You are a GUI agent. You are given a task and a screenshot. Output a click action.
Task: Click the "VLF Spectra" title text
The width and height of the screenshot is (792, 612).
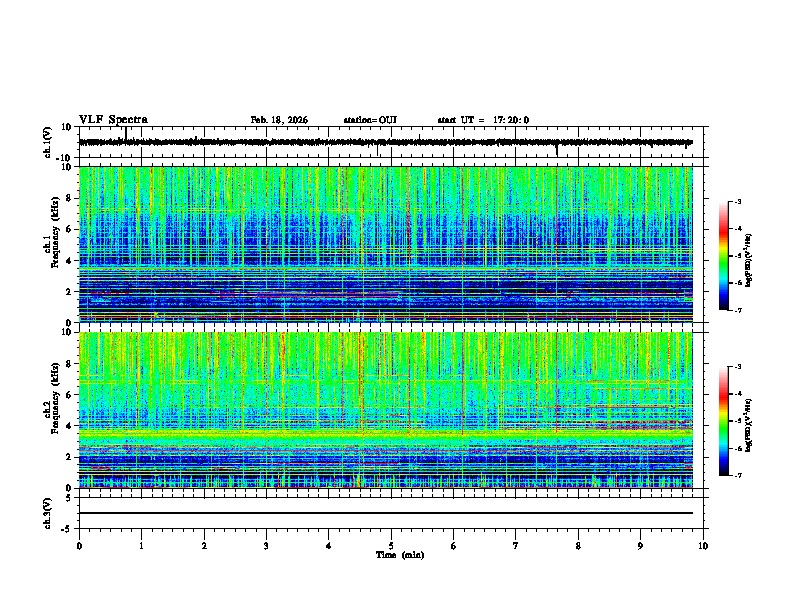coord(113,120)
